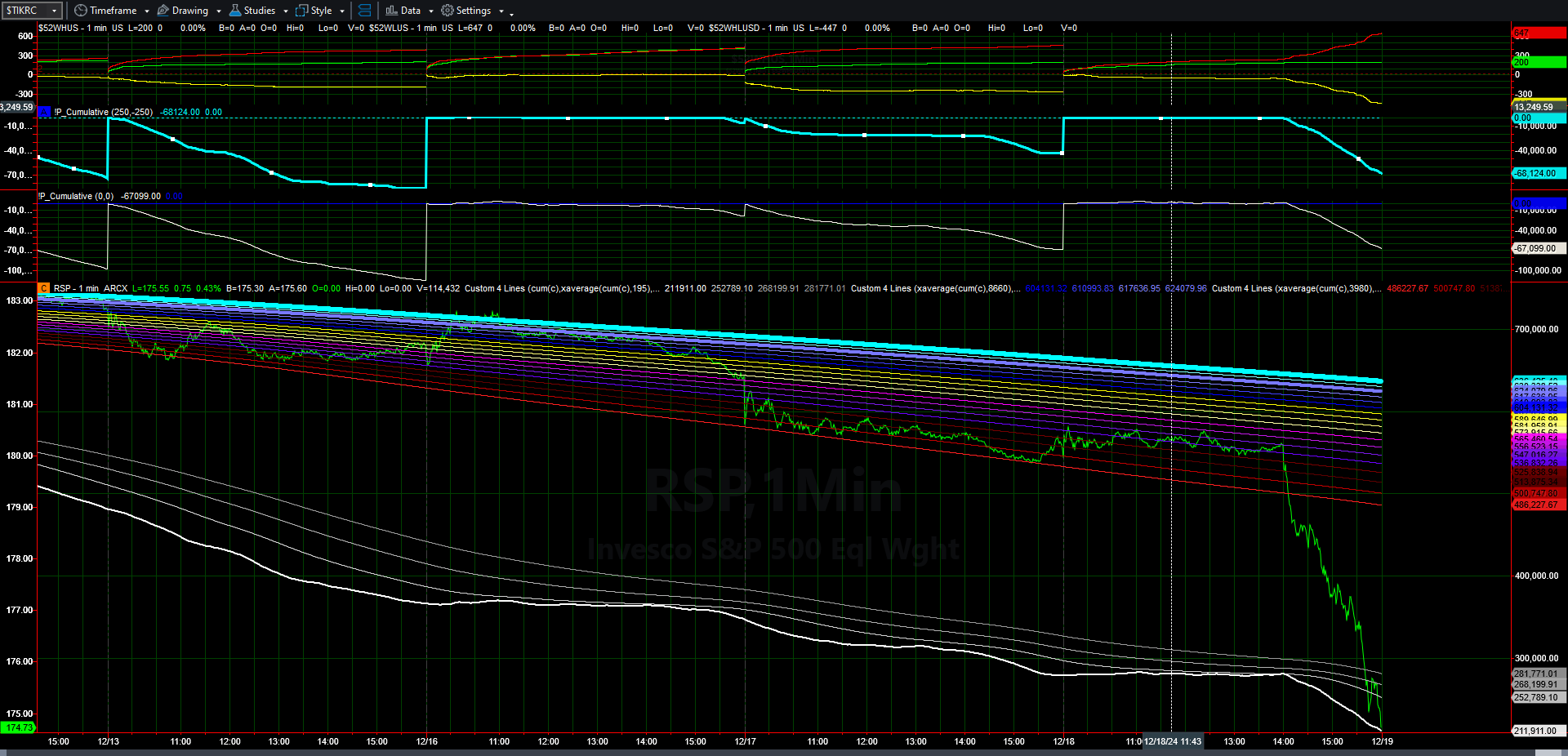Screen dimensions: 1568x756
Task: Click the clock icon beside Timeframe
Action: click(80, 11)
